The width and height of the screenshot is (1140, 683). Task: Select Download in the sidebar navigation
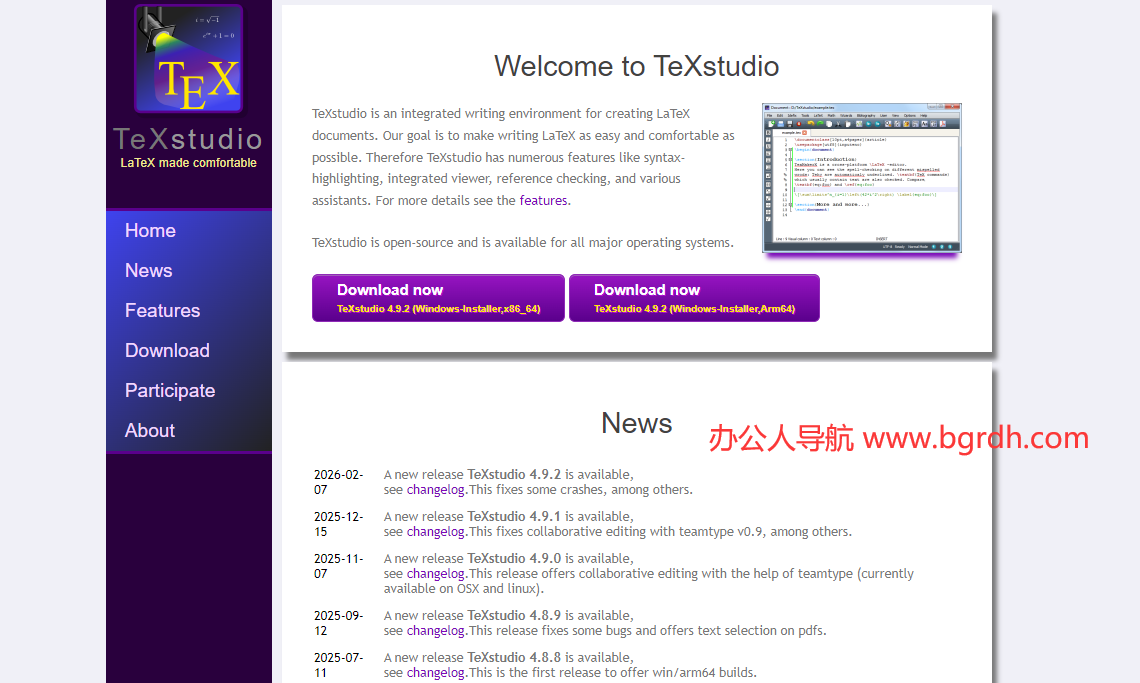coord(167,351)
